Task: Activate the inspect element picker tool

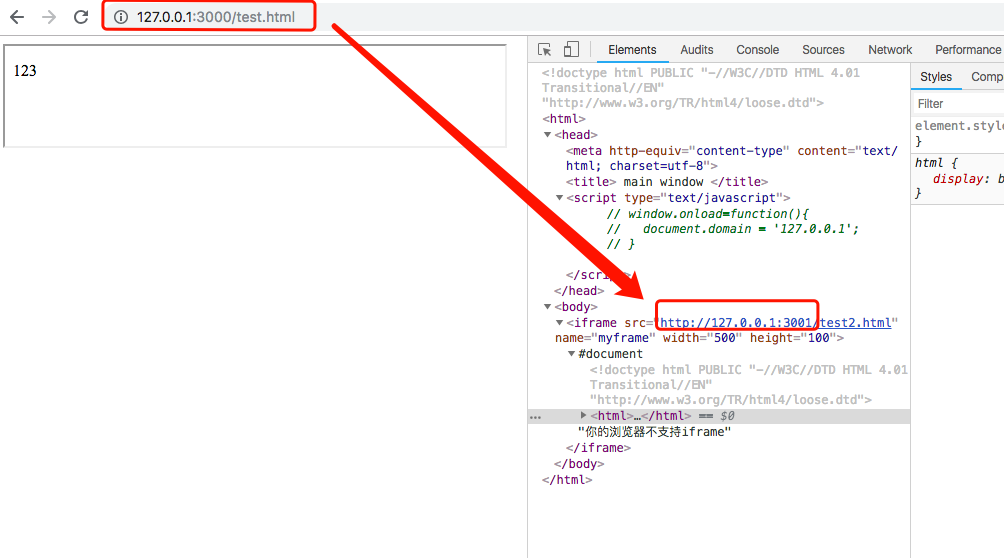Action: pos(545,50)
